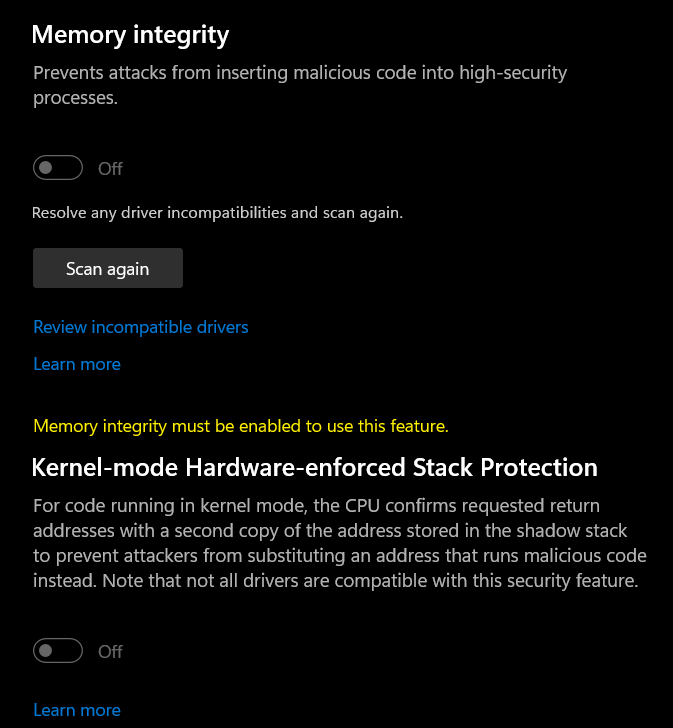
Task: Enable Kernel-mode Hardware-enforced Stack Protection switch
Action: point(57,651)
